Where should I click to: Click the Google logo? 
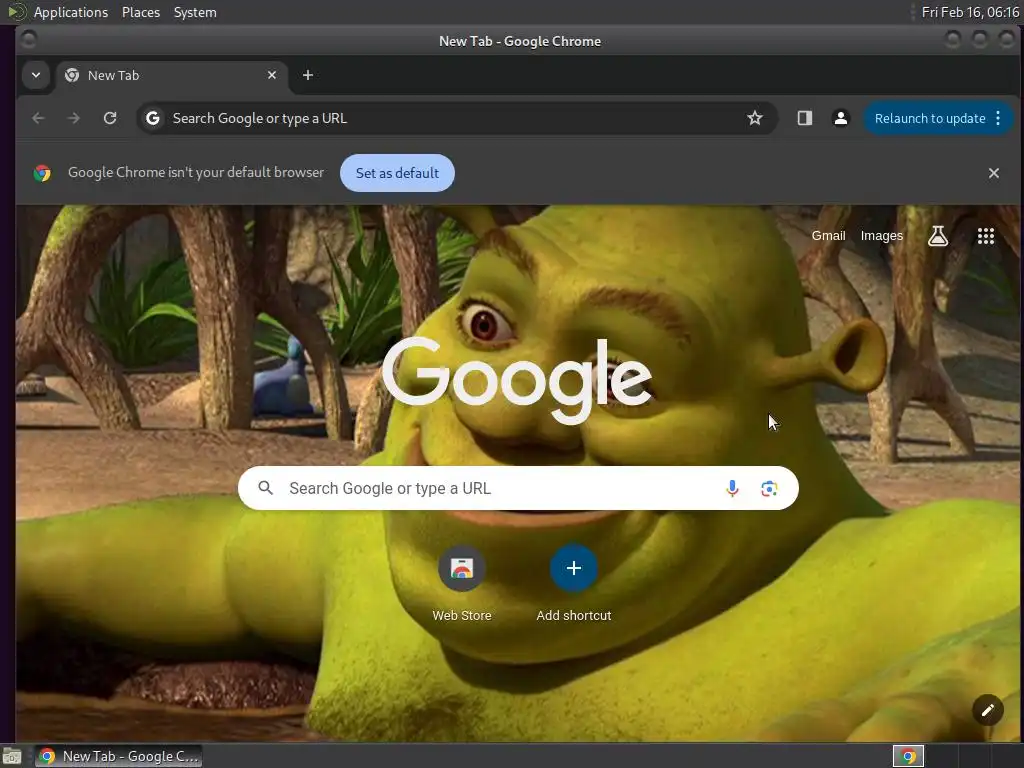tap(517, 379)
